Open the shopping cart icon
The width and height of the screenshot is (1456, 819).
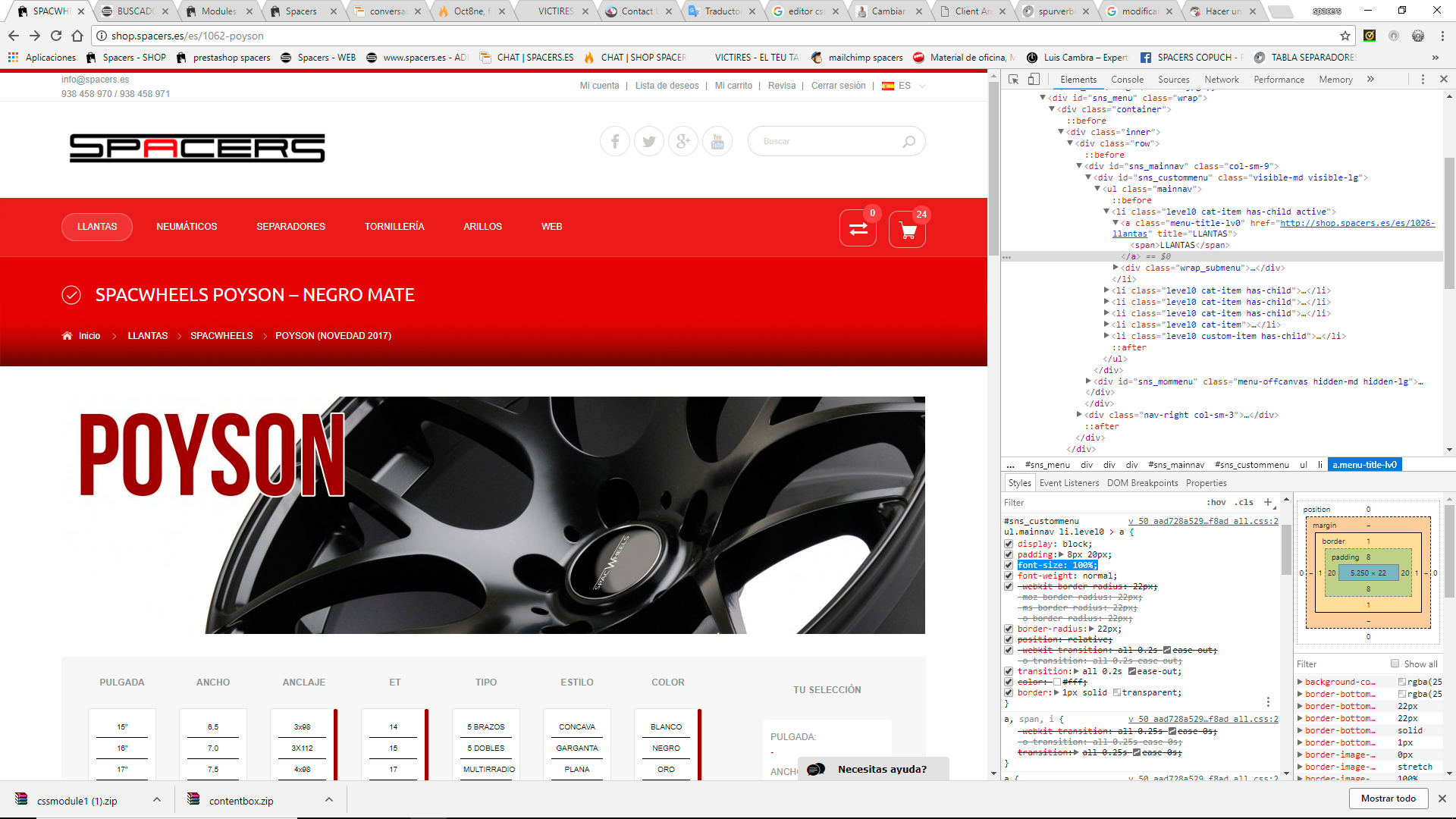tap(907, 229)
